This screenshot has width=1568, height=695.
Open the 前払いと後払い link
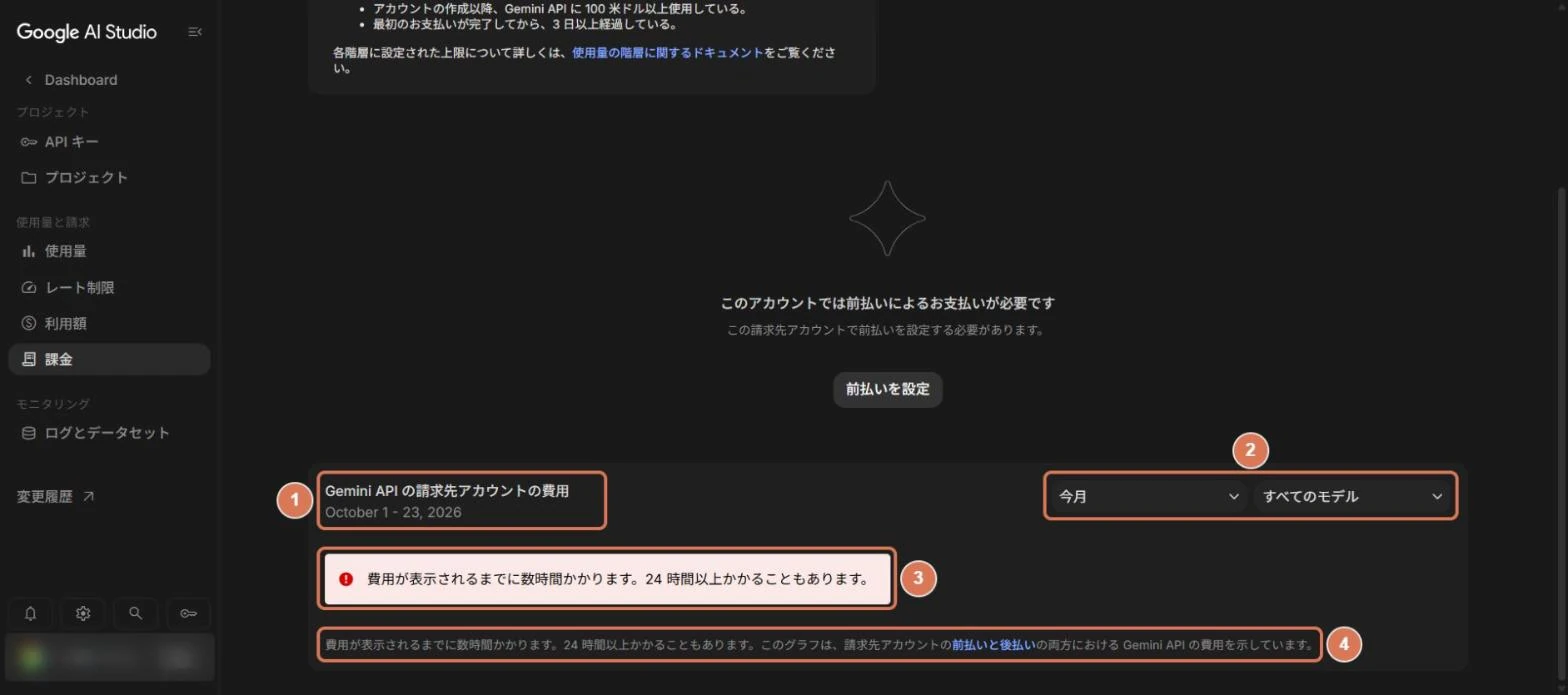click(993, 645)
